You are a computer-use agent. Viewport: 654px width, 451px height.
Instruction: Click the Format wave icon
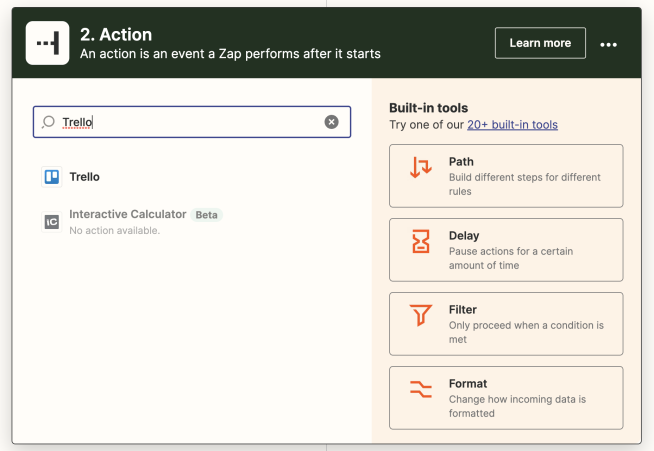pyautogui.click(x=420, y=389)
